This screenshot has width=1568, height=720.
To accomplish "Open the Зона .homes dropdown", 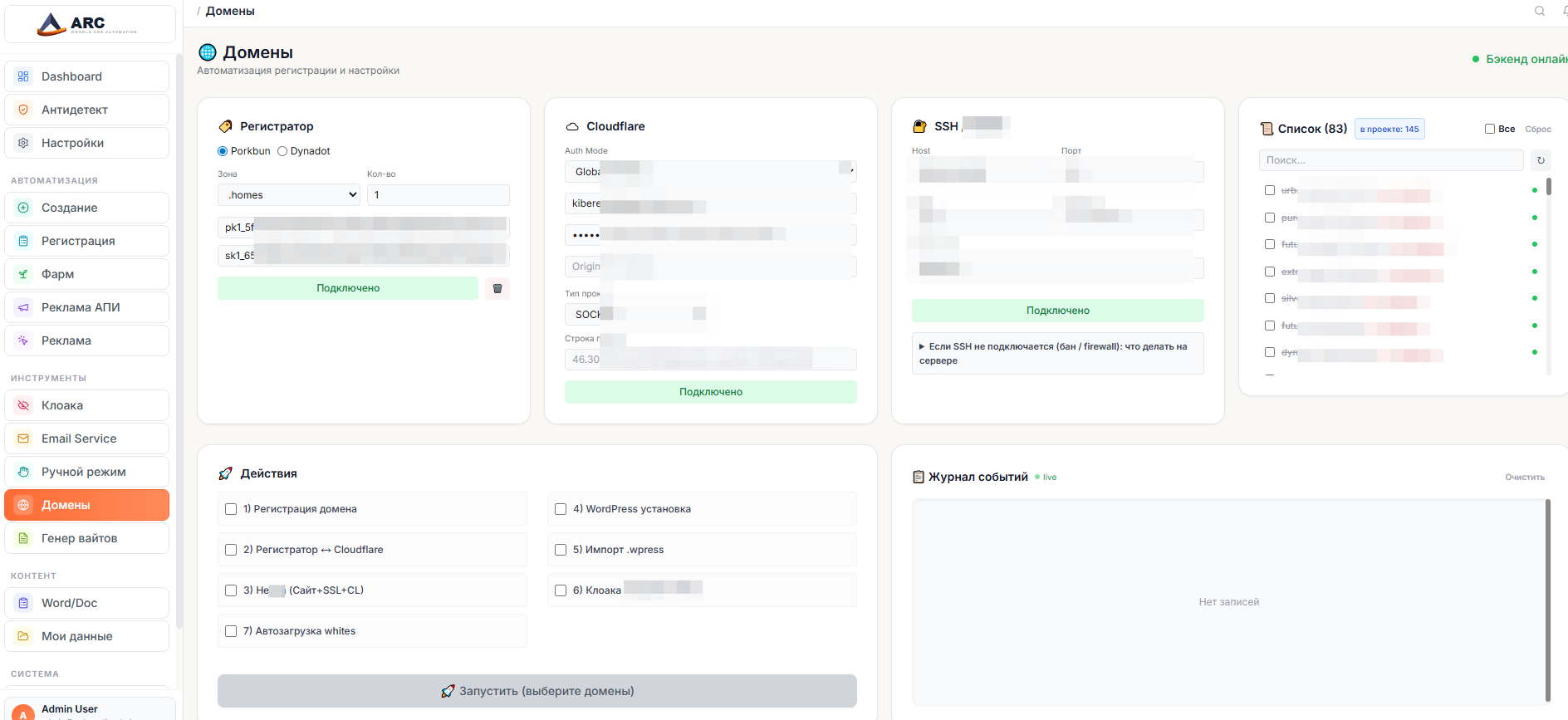I will 288,195.
